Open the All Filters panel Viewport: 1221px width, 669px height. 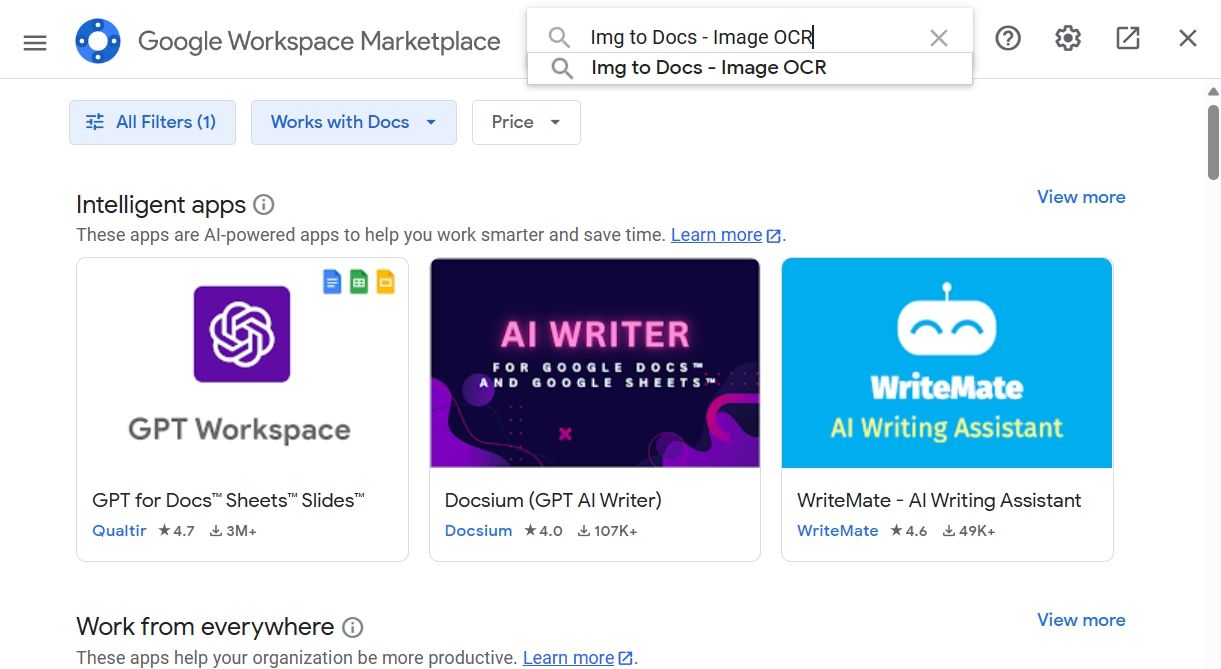152,121
